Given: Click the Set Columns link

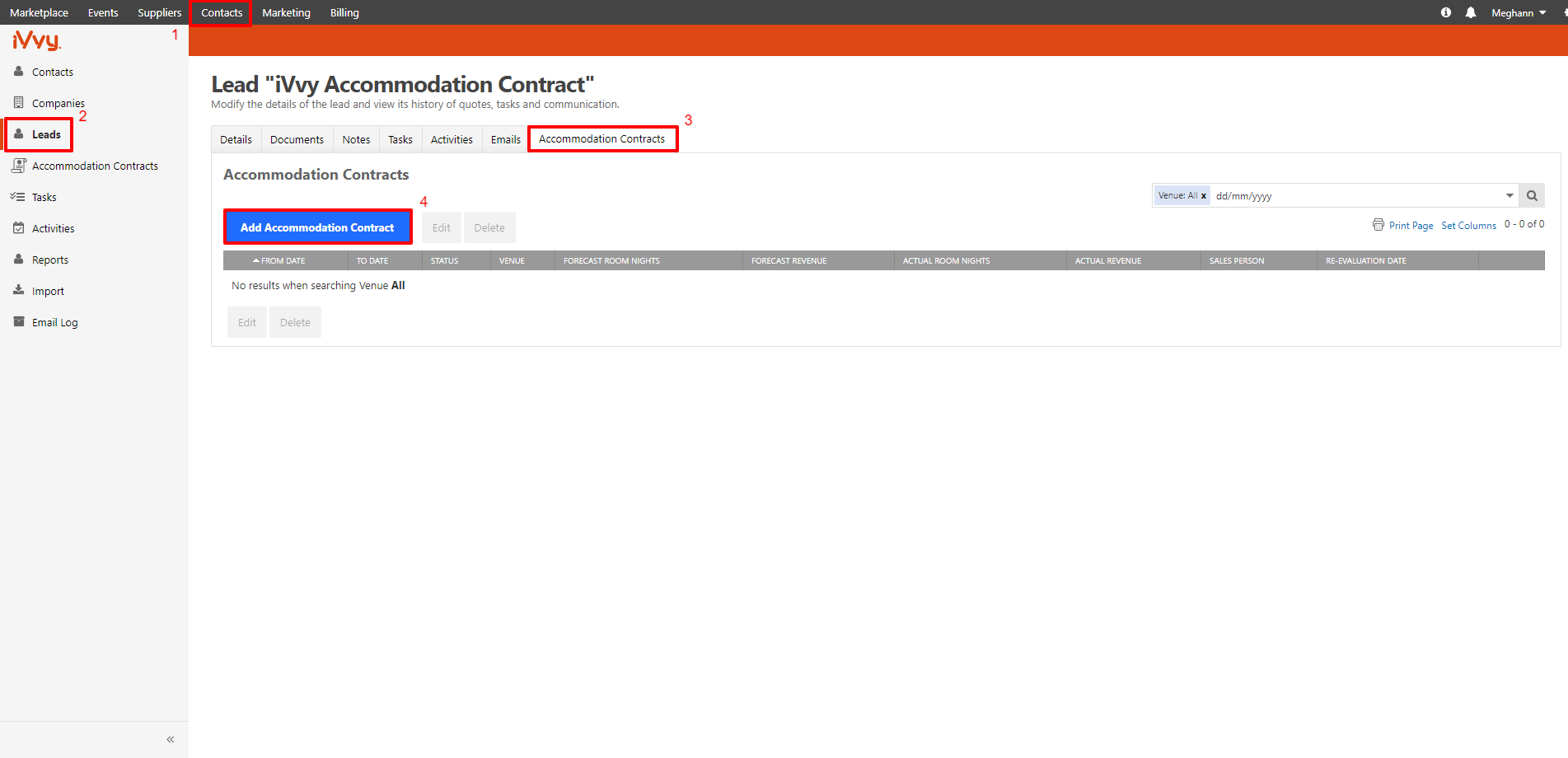Looking at the screenshot, I should click(x=1468, y=225).
